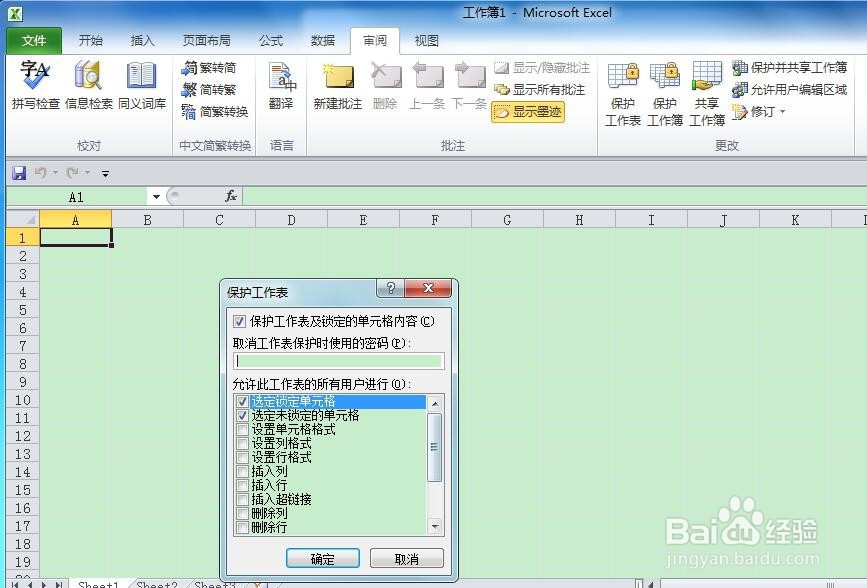This screenshot has height=588, width=867.
Task: Enable 删除行 permission checkbox
Action: [242, 528]
